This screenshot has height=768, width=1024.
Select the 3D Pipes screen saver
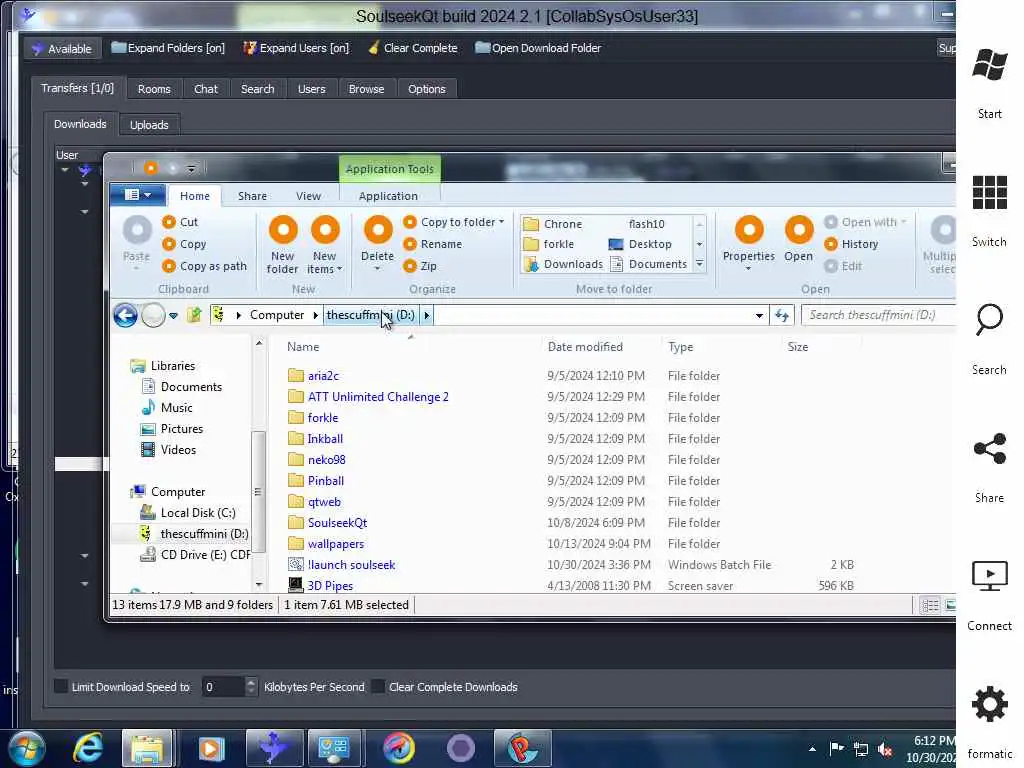click(x=321, y=586)
